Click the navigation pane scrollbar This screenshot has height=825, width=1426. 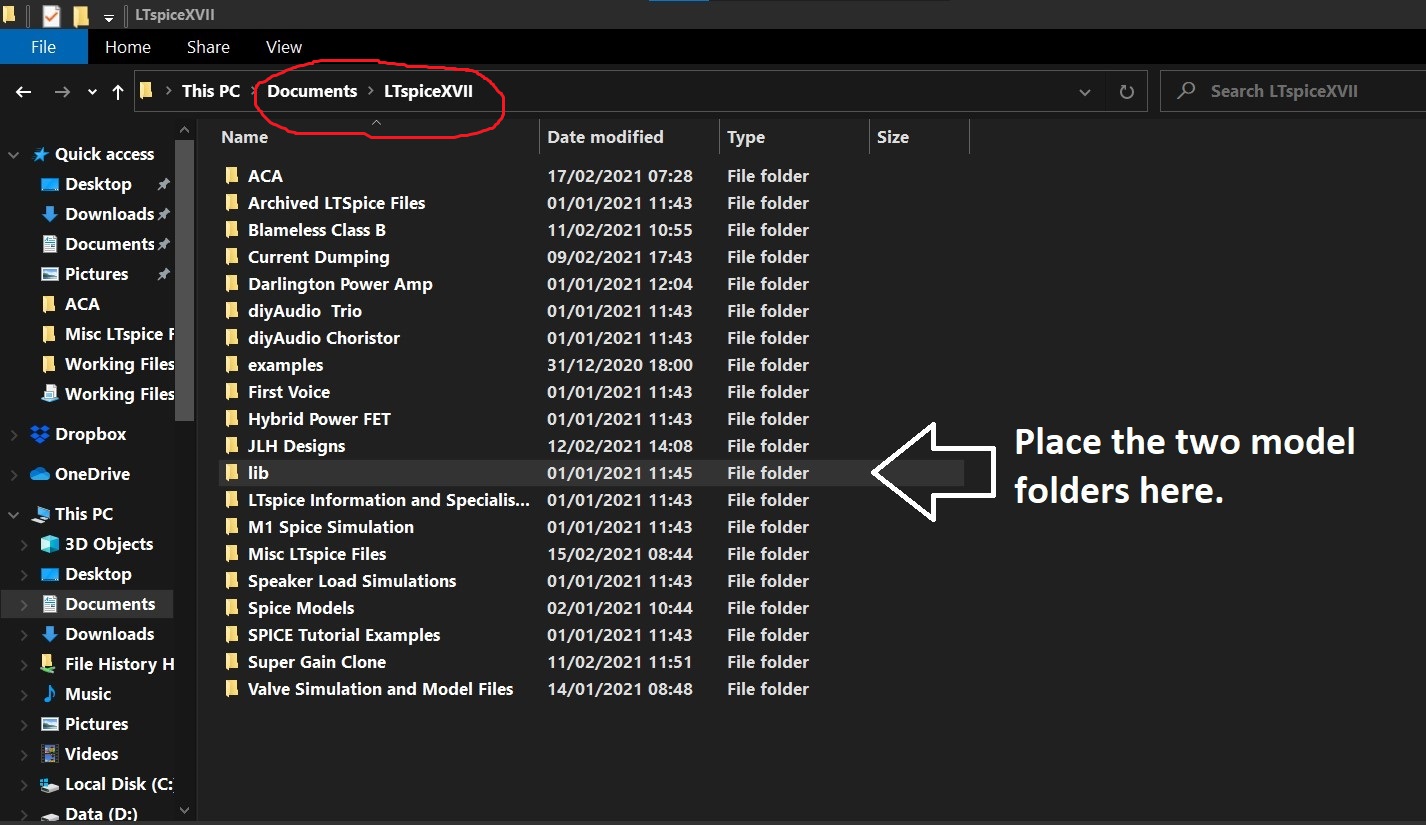tap(184, 280)
